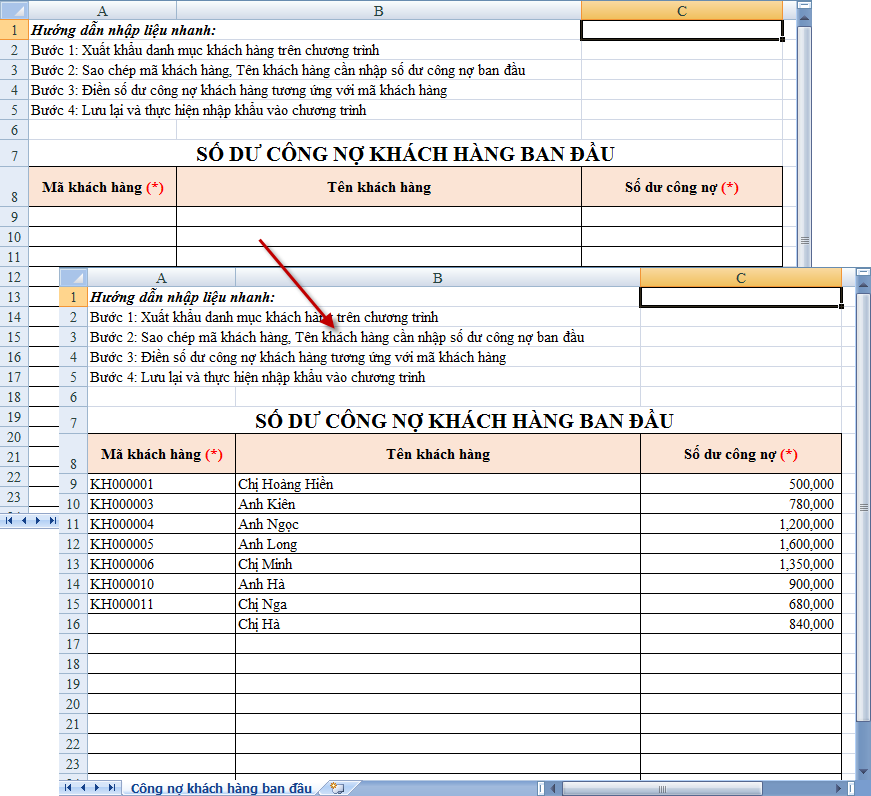The image size is (871, 796).
Task: Click the next-sheet arrow beside the sheet tab
Action: click(x=97, y=788)
